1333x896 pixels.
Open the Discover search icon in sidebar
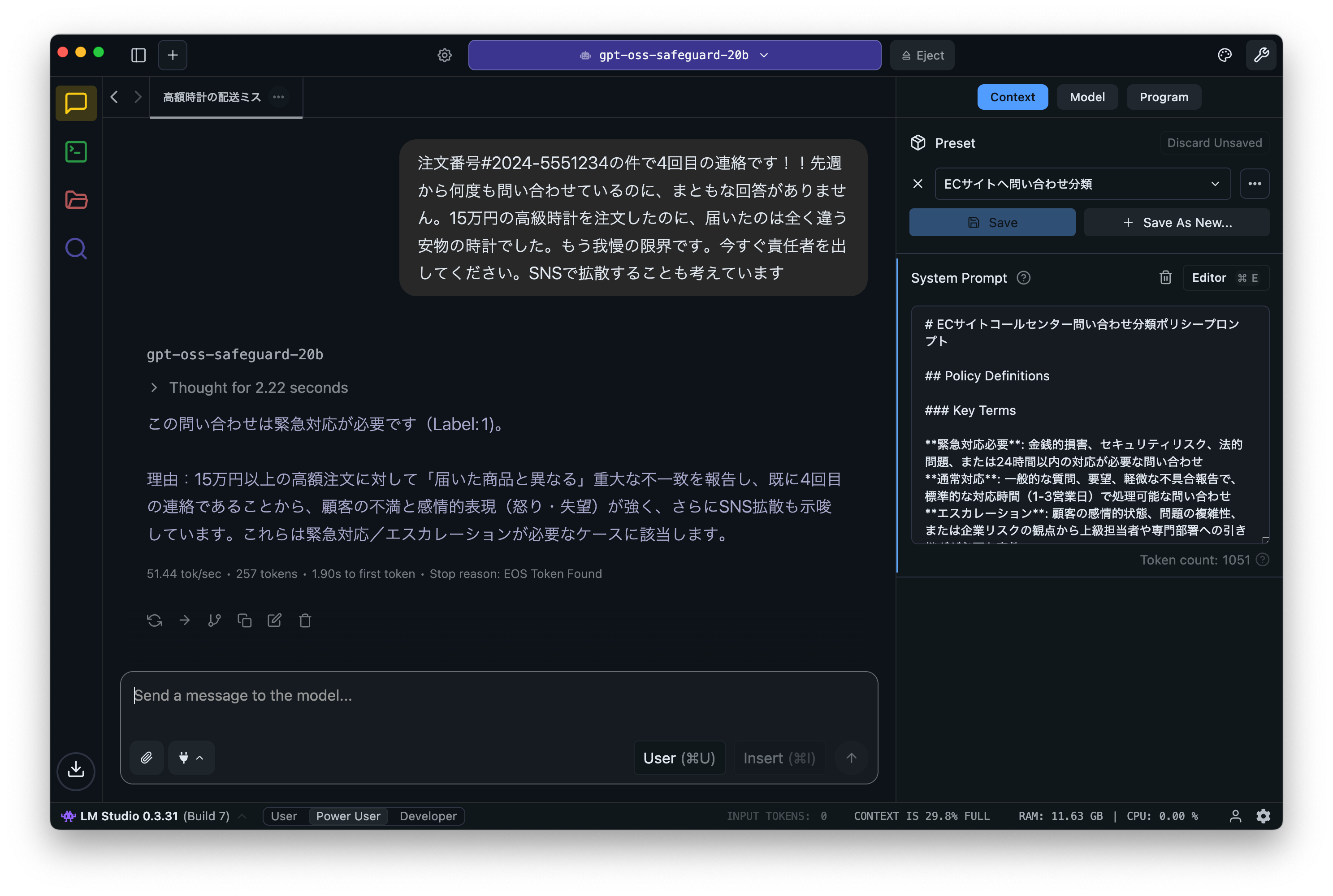point(76,249)
